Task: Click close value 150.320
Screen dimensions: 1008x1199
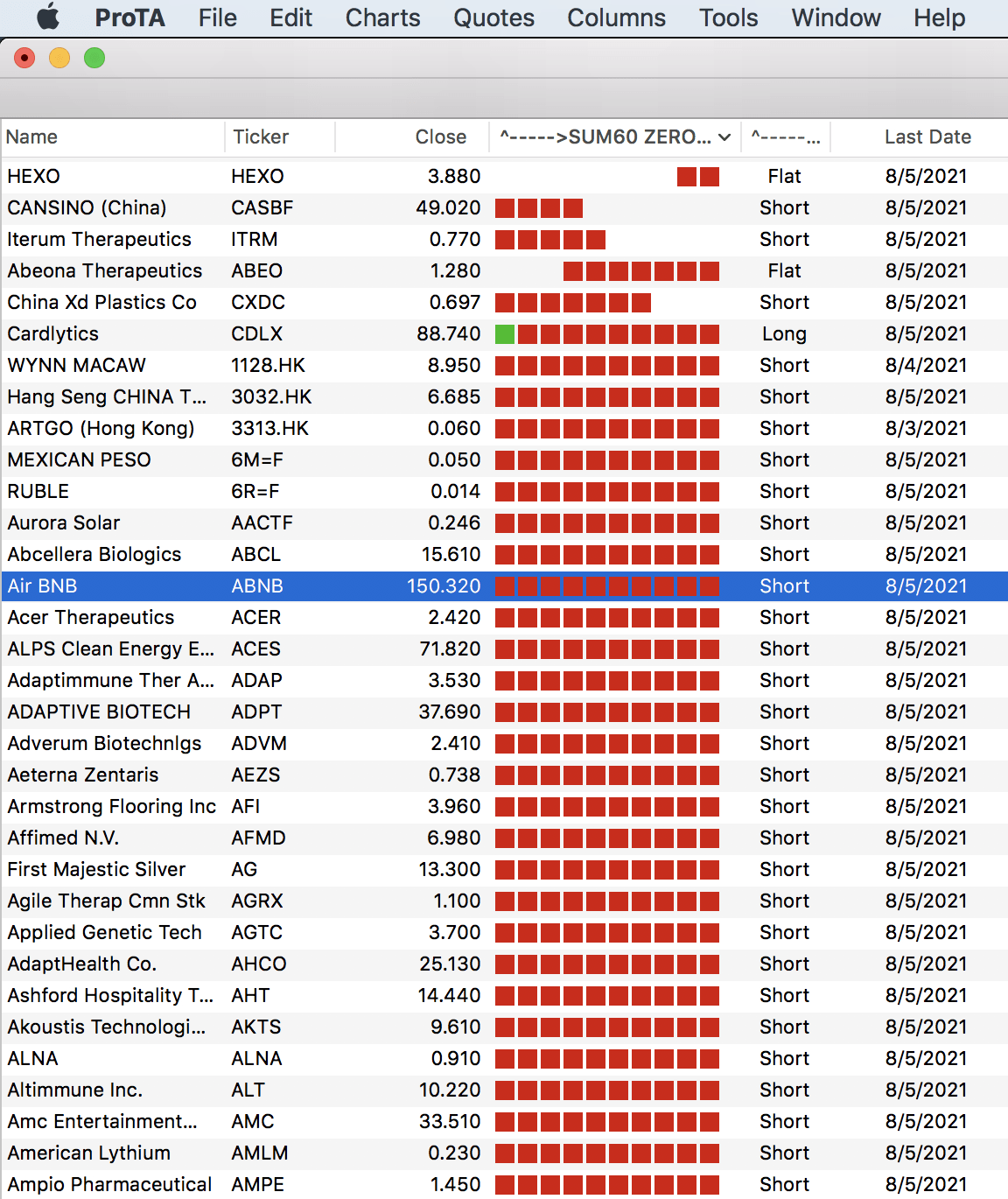Action: 444,585
